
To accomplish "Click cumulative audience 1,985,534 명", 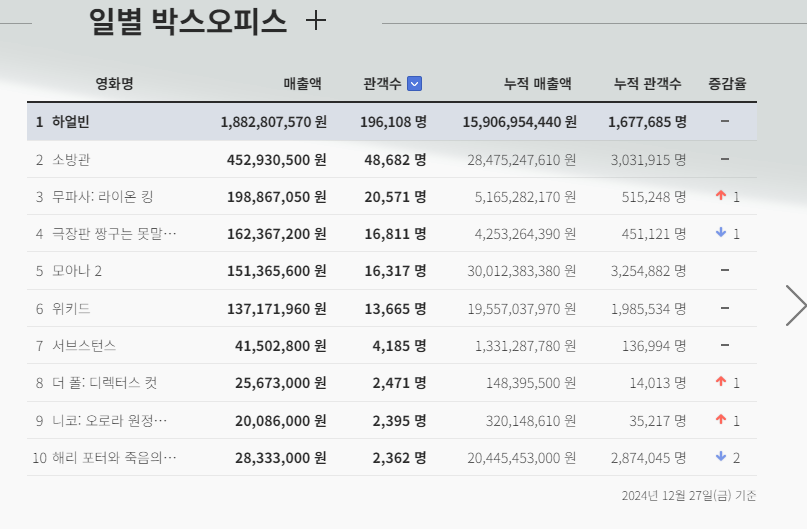I will click(648, 309).
